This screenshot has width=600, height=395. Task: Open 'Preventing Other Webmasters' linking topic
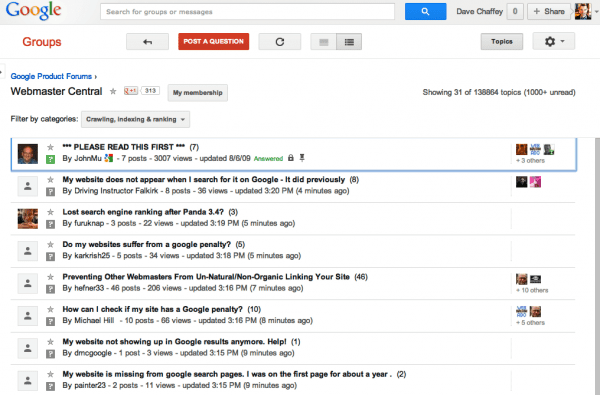pos(206,277)
